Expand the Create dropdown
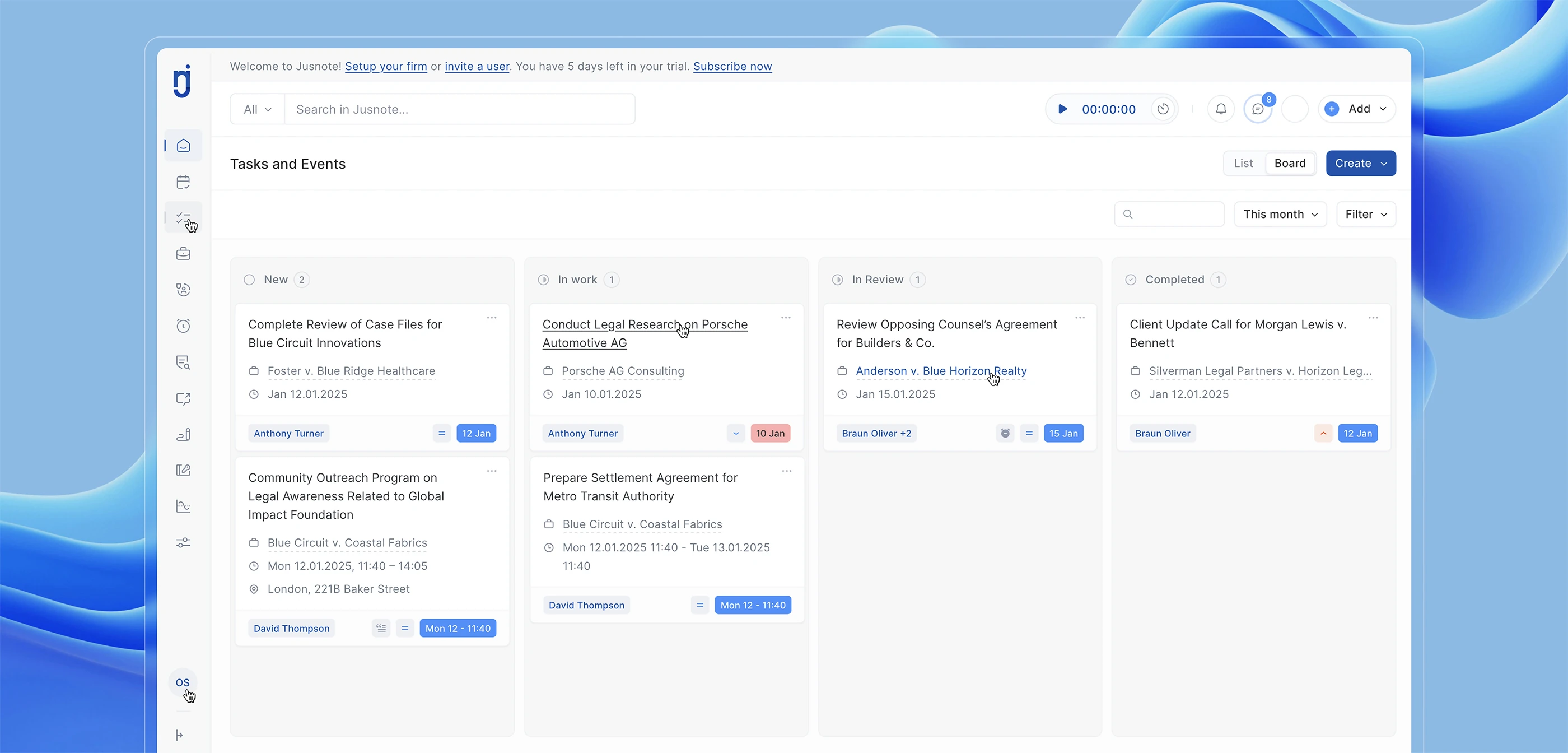 [1361, 163]
